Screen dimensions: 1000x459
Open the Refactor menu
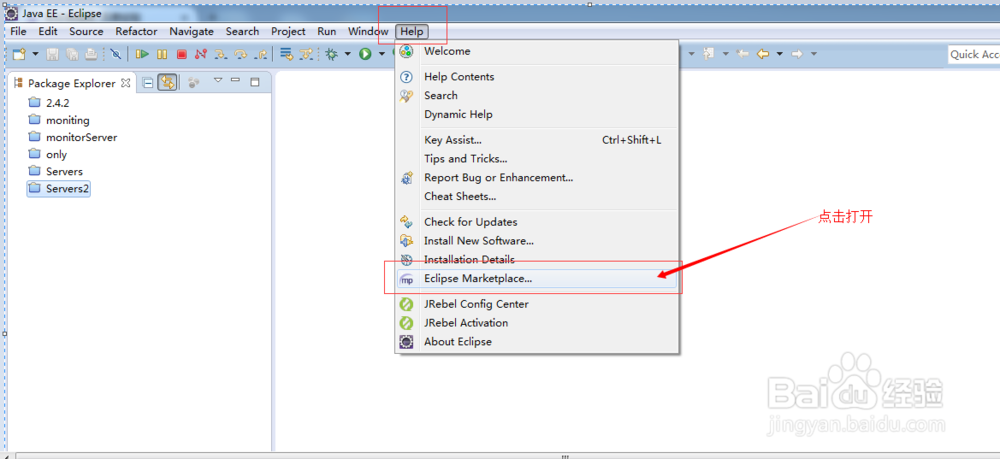tap(136, 31)
